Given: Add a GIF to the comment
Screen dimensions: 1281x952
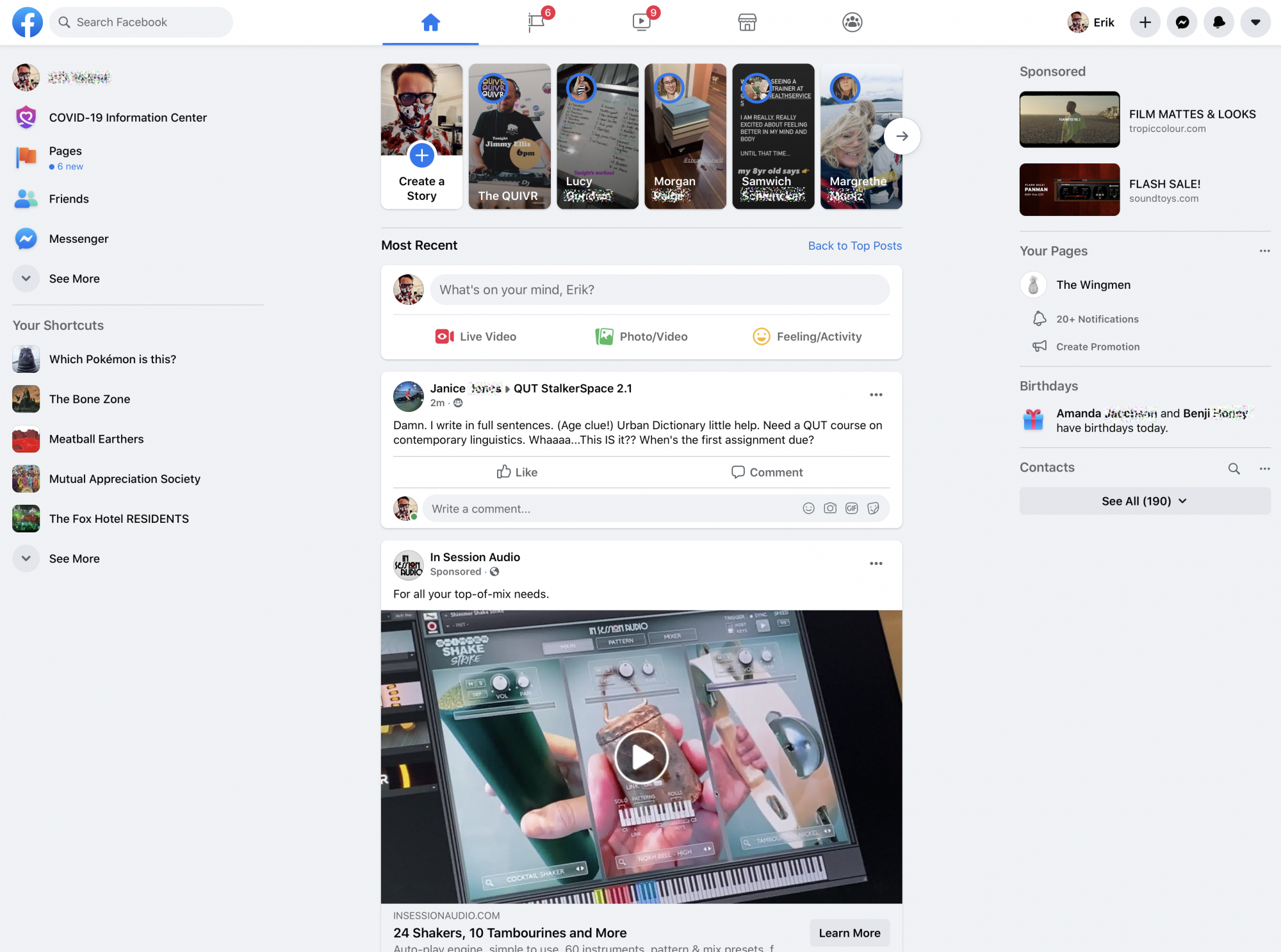Looking at the screenshot, I should (x=851, y=508).
